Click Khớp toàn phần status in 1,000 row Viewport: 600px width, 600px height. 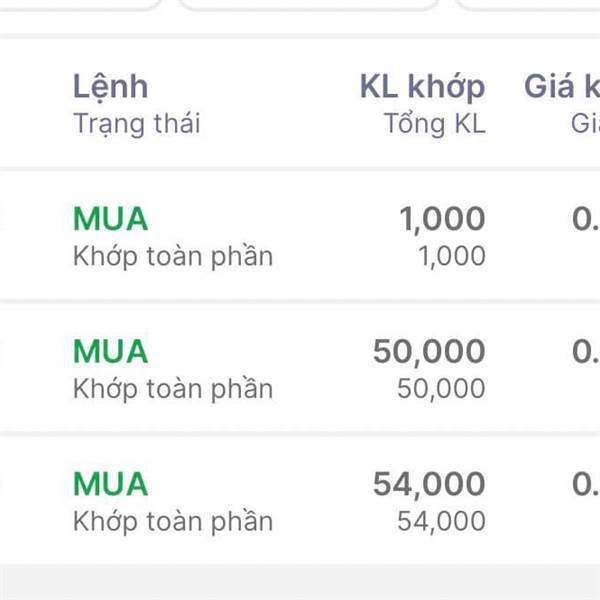pyautogui.click(x=173, y=257)
